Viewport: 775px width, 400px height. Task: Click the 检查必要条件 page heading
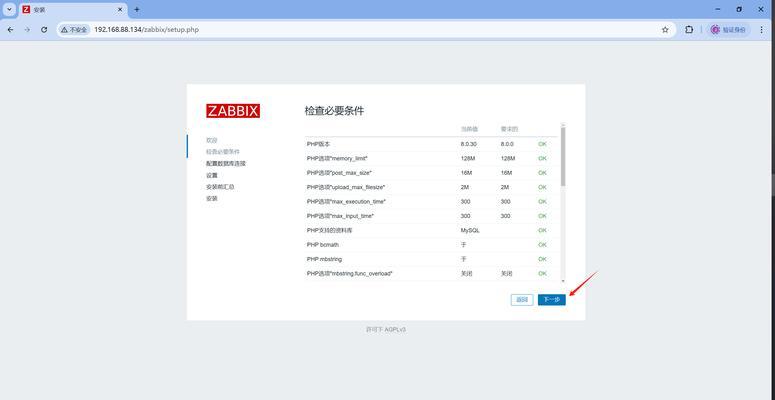tap(335, 111)
